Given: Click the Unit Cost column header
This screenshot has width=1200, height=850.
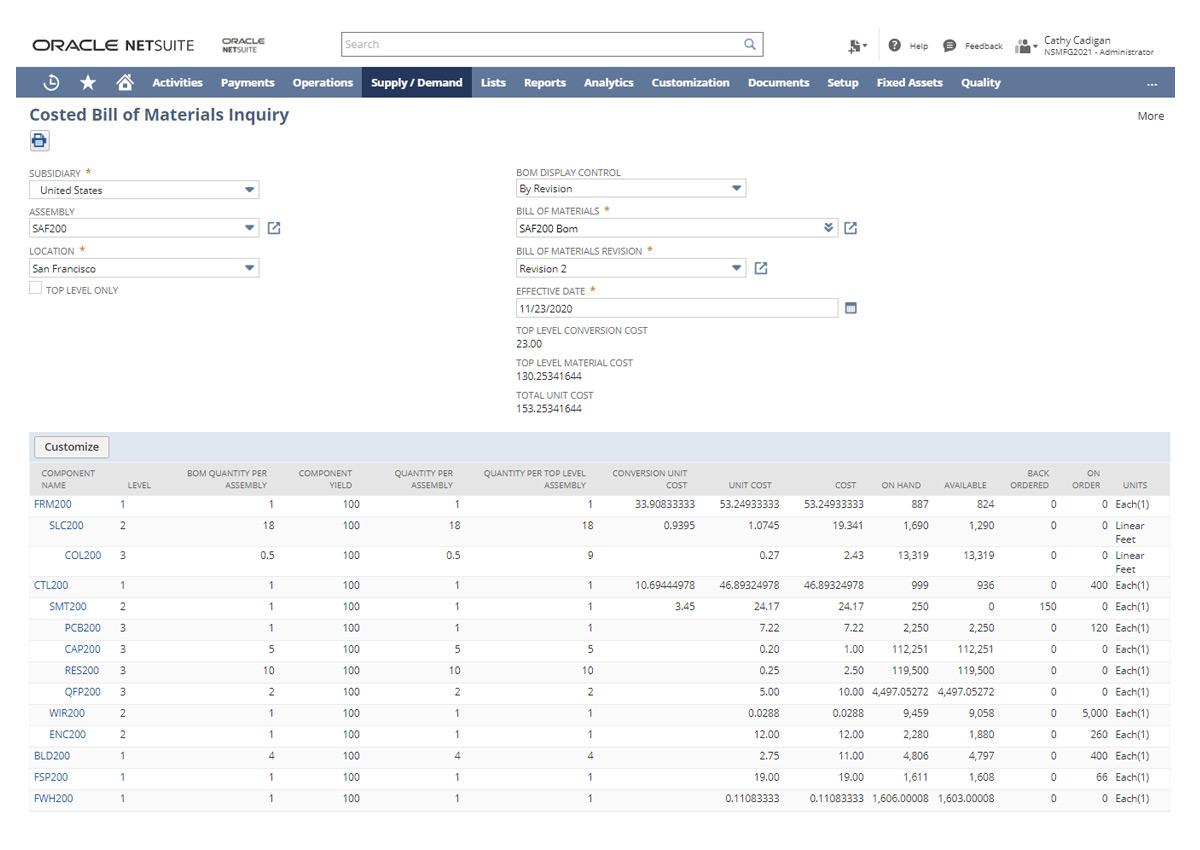Looking at the screenshot, I should (x=750, y=485).
